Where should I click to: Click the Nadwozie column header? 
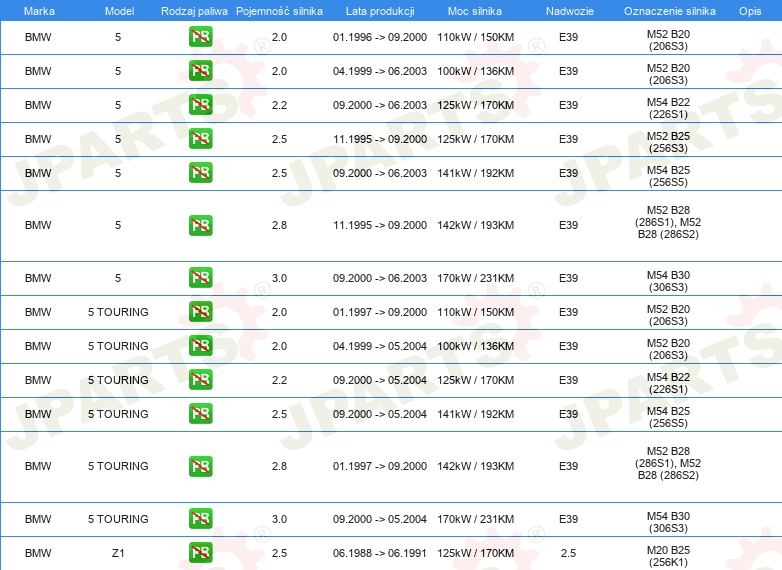coord(570,11)
